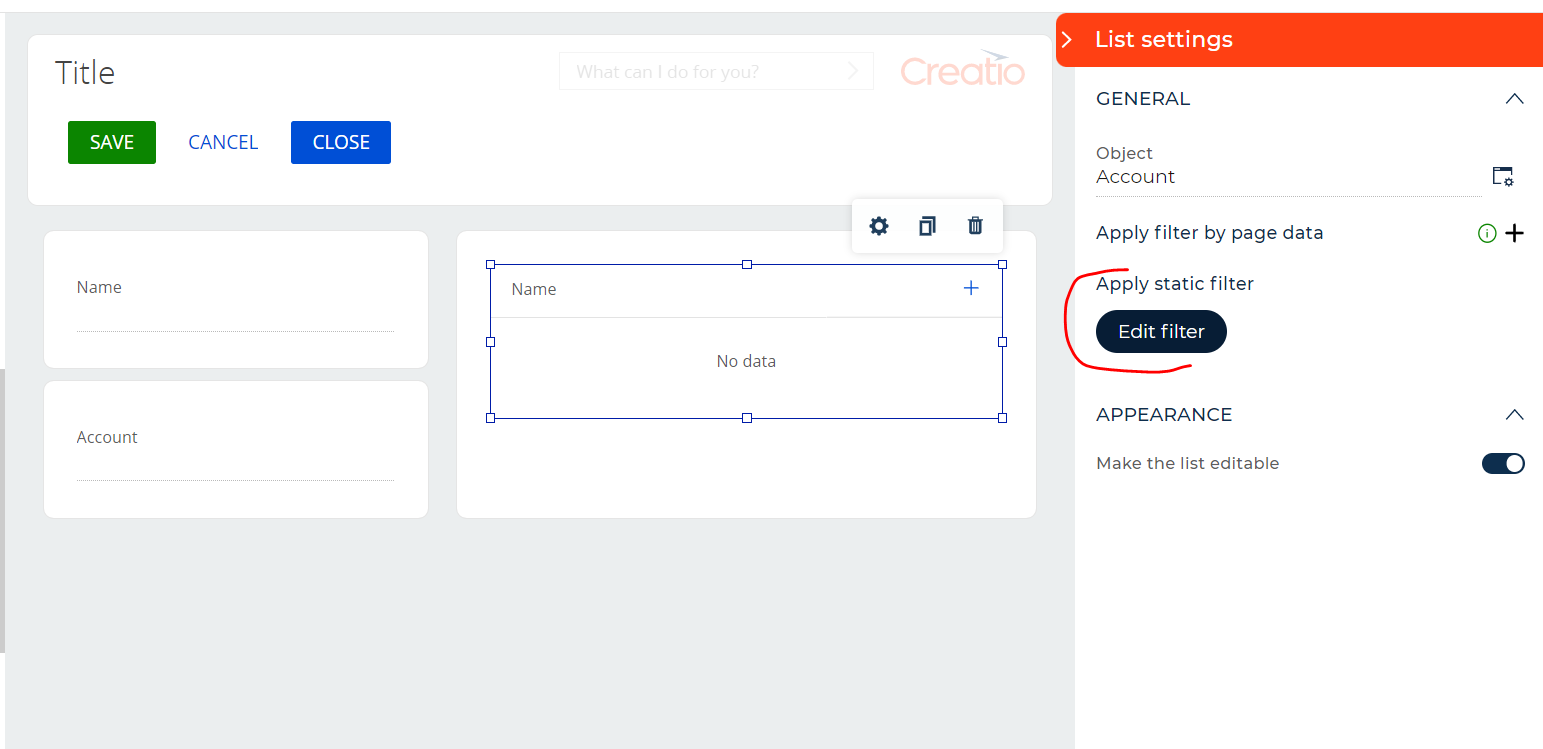Image resolution: width=1543 pixels, height=749 pixels.
Task: Collapse the GENERAL section
Action: click(1515, 99)
